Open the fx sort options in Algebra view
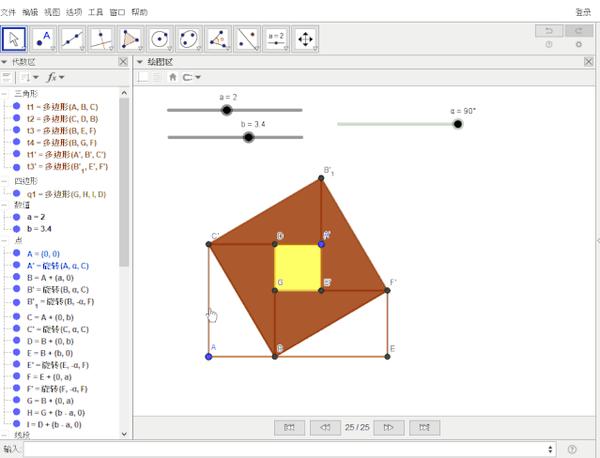This screenshot has height=458, width=600. click(55, 77)
